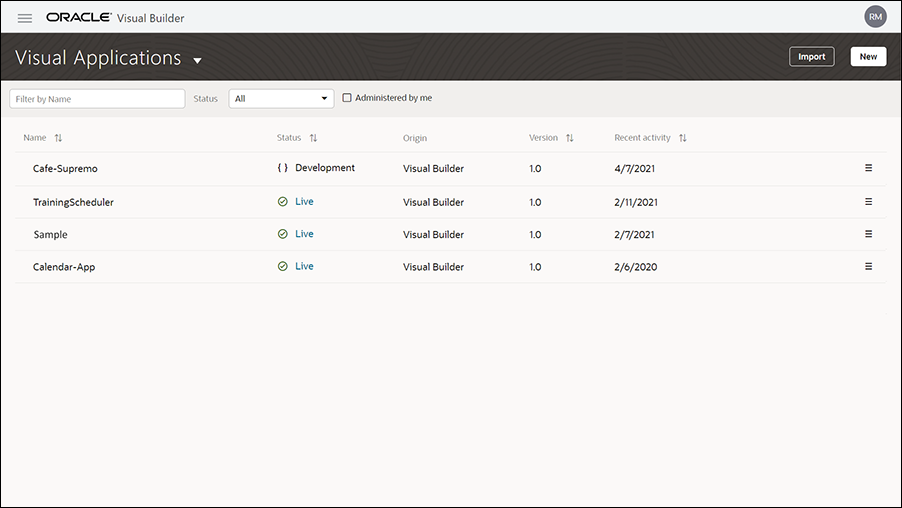Open options menu for Sample row
The image size is (902, 508).
coord(869,234)
